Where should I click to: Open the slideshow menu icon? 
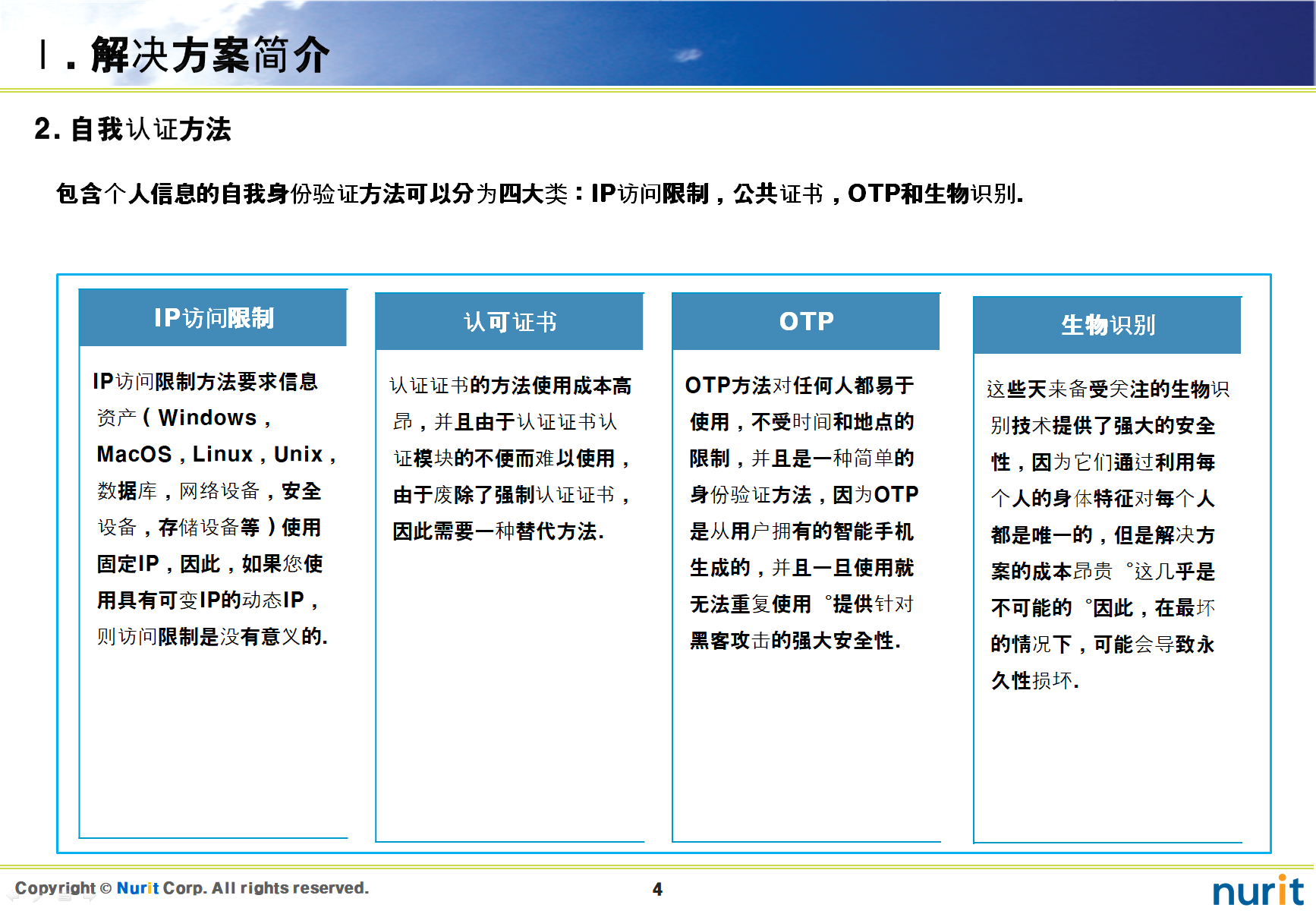[65, 896]
